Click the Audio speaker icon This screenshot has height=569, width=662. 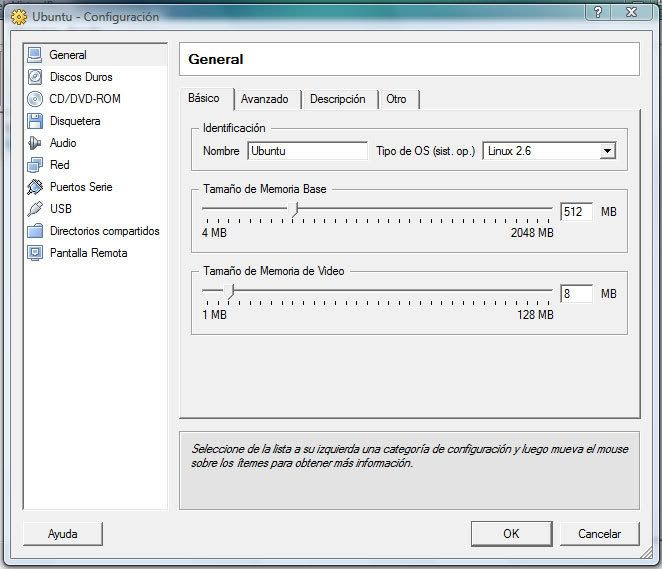[35, 143]
